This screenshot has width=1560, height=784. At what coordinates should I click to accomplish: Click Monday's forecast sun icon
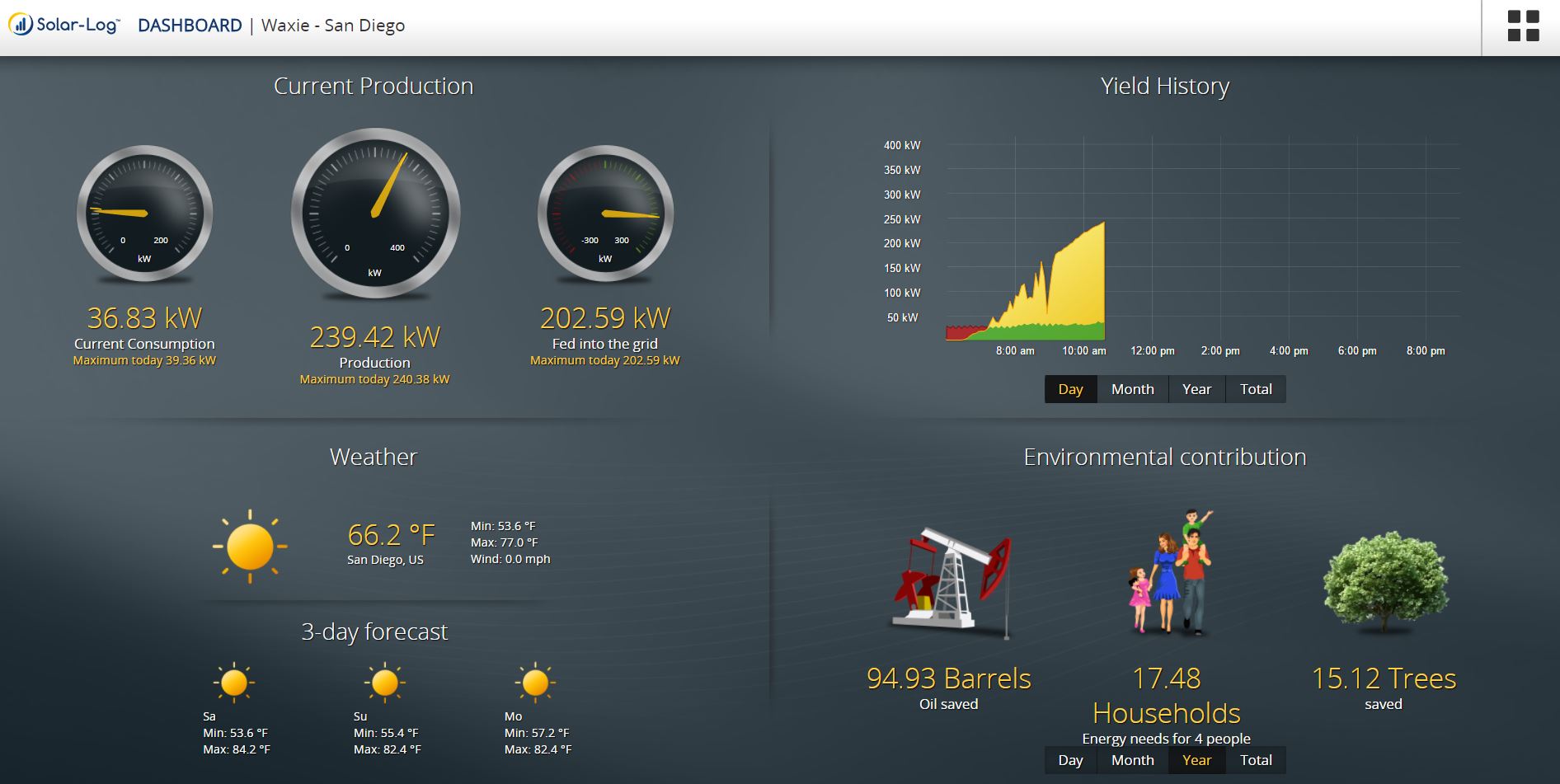(535, 683)
